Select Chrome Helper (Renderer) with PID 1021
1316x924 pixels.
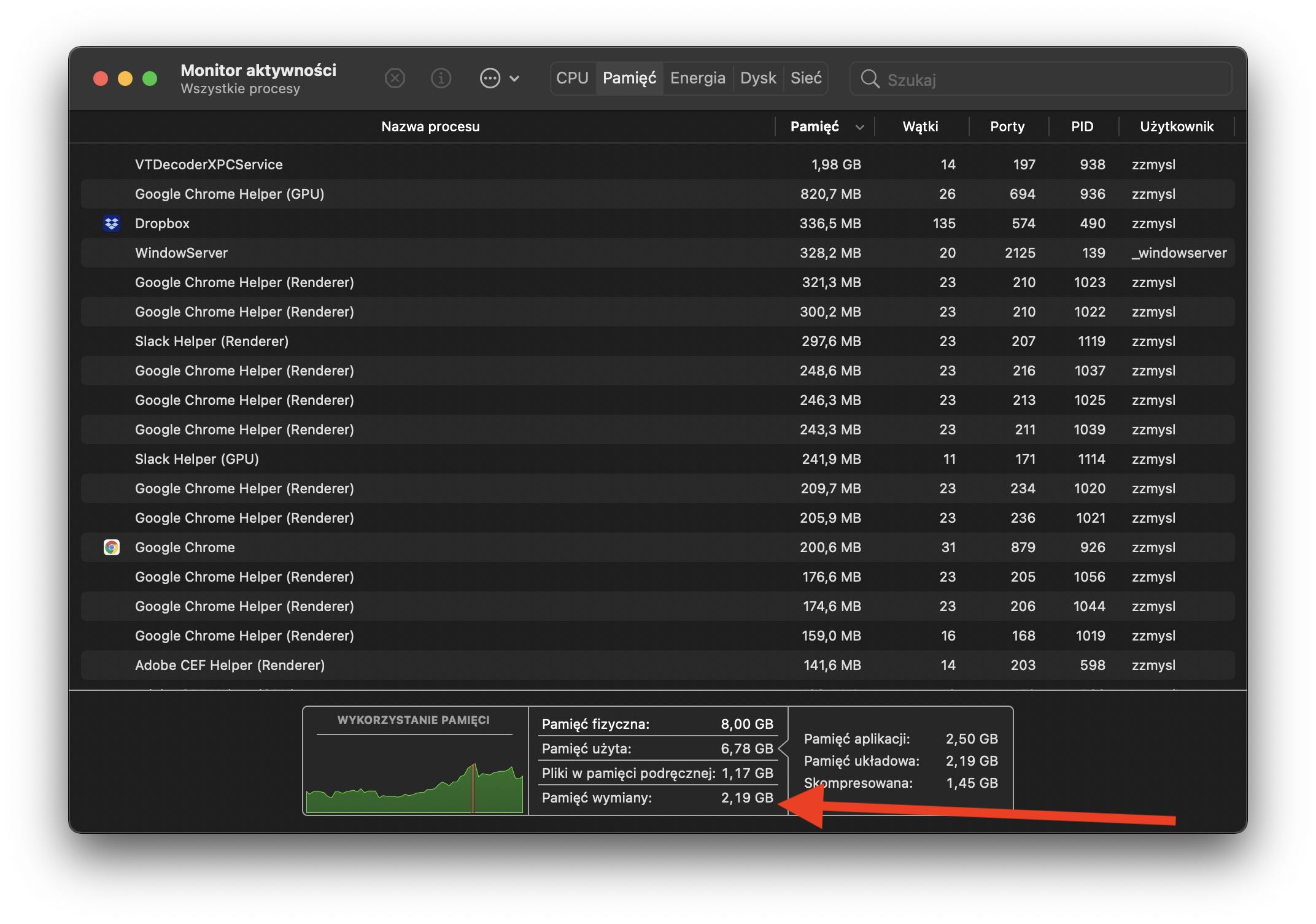[658, 518]
